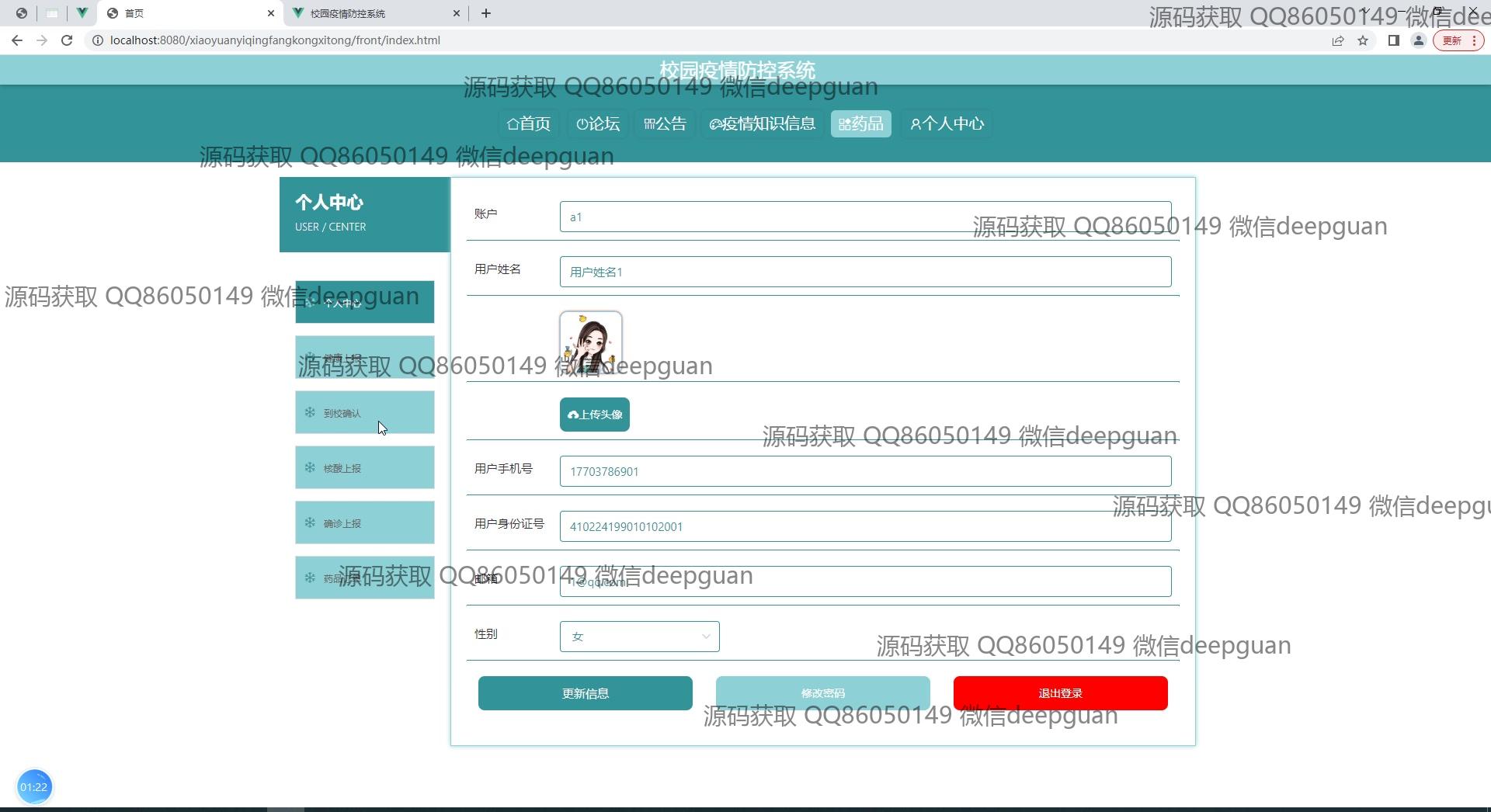Reload the page with the refresh icon
Image resolution: width=1491 pixels, height=812 pixels.
[67, 40]
